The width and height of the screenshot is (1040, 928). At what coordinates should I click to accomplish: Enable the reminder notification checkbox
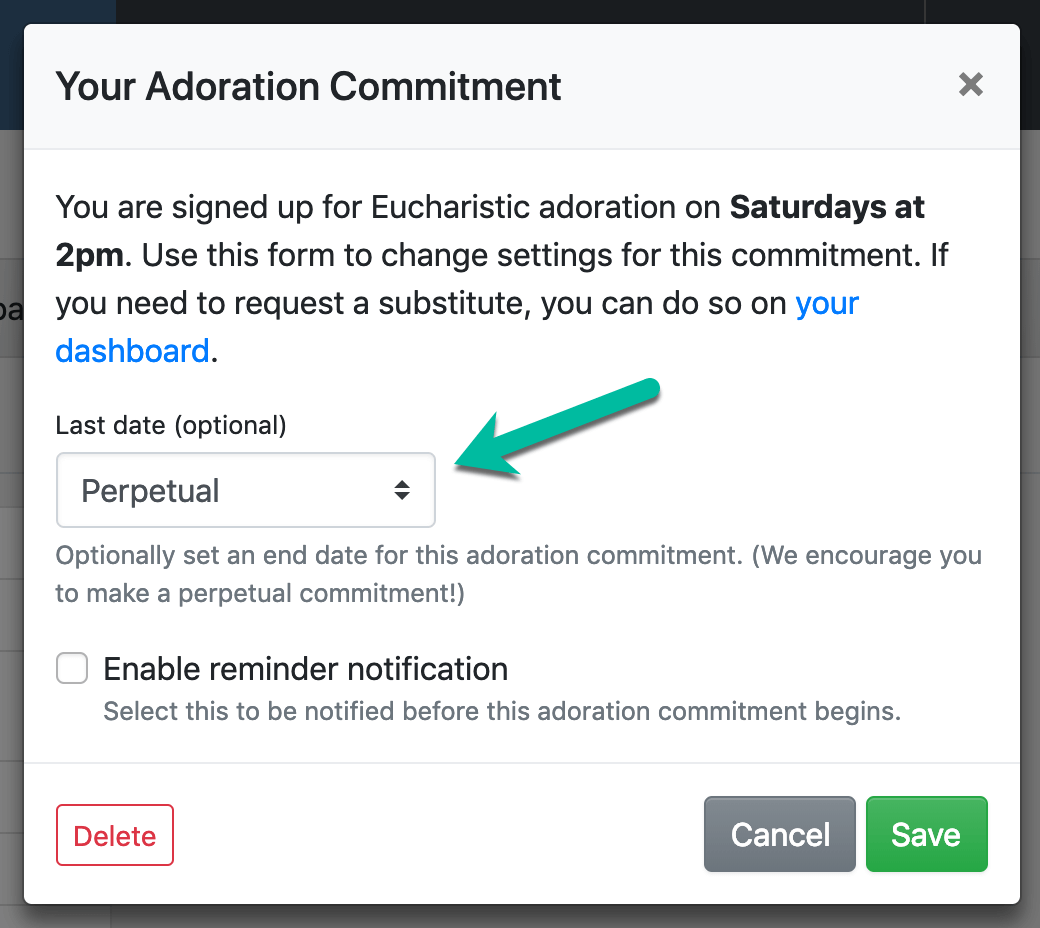point(72,668)
